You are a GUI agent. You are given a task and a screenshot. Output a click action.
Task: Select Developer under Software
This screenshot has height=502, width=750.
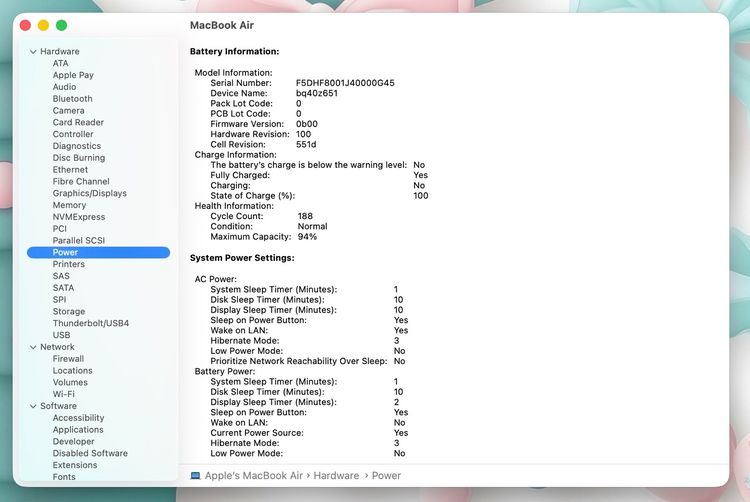pos(73,442)
